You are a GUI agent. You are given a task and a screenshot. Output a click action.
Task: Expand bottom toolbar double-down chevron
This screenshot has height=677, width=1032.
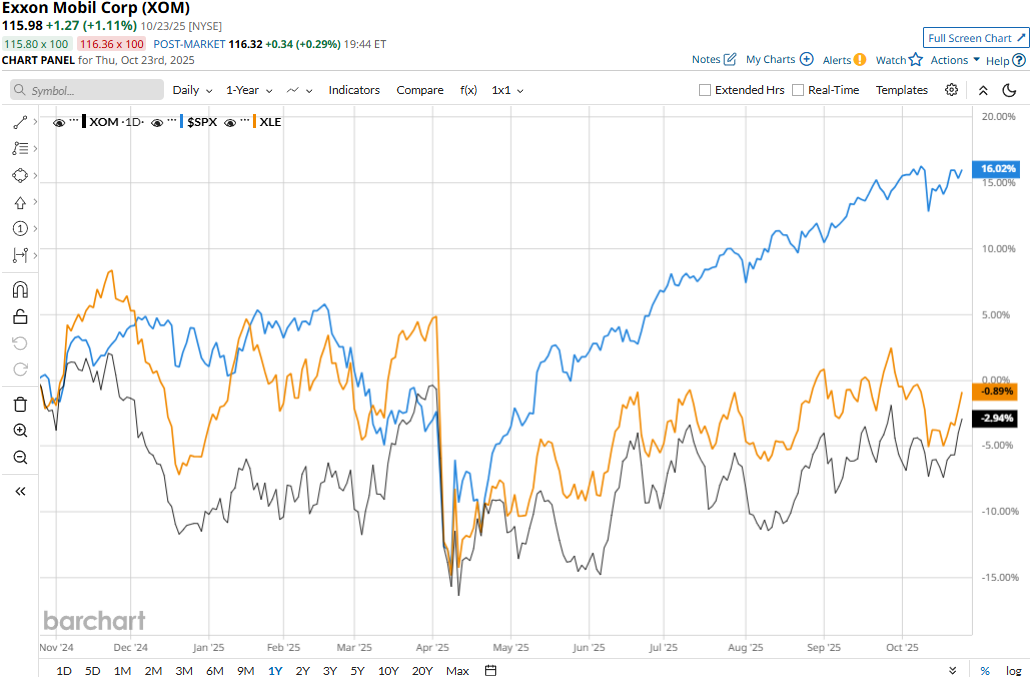click(x=953, y=670)
